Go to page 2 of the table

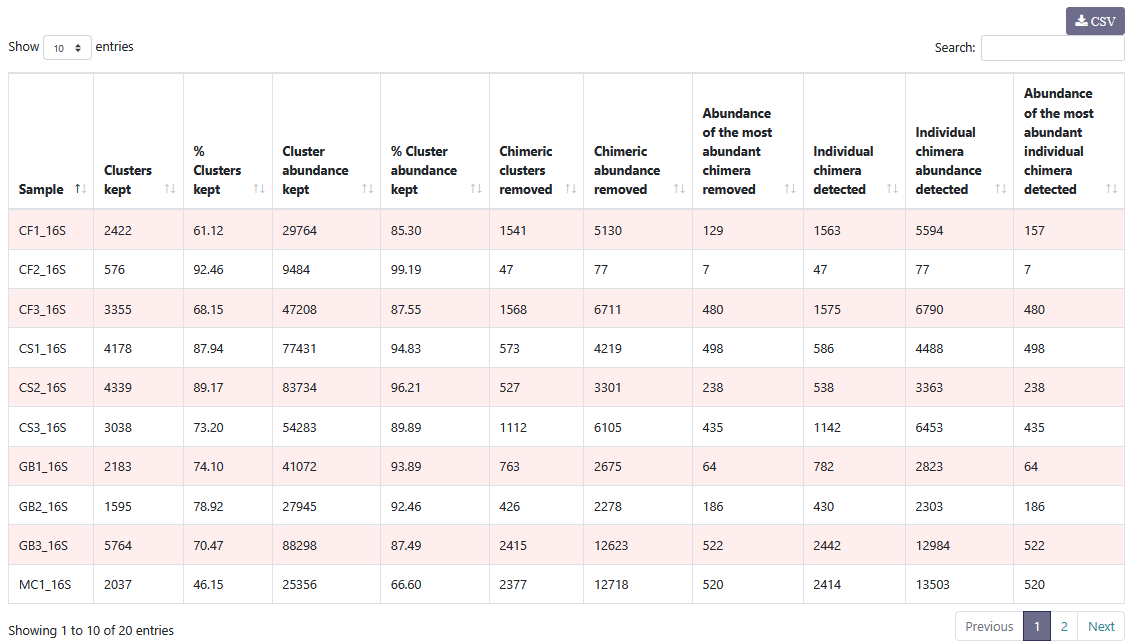[1064, 627]
